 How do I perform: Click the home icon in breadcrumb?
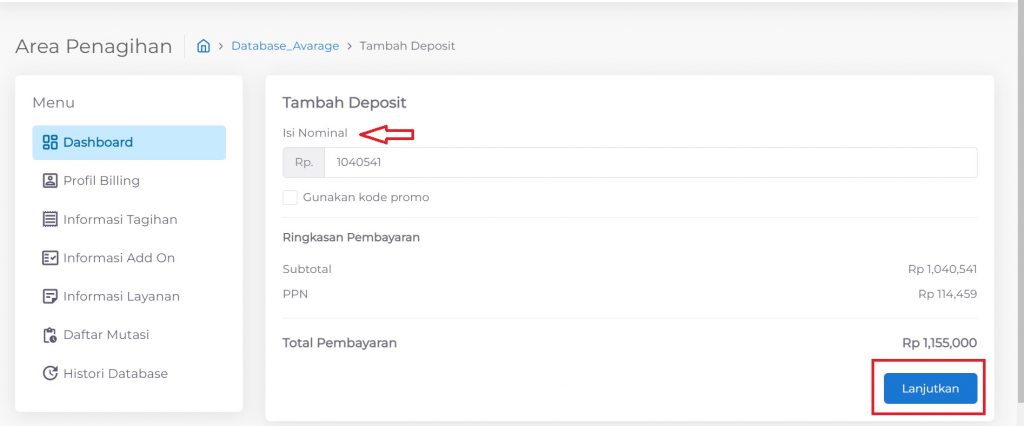[204, 46]
